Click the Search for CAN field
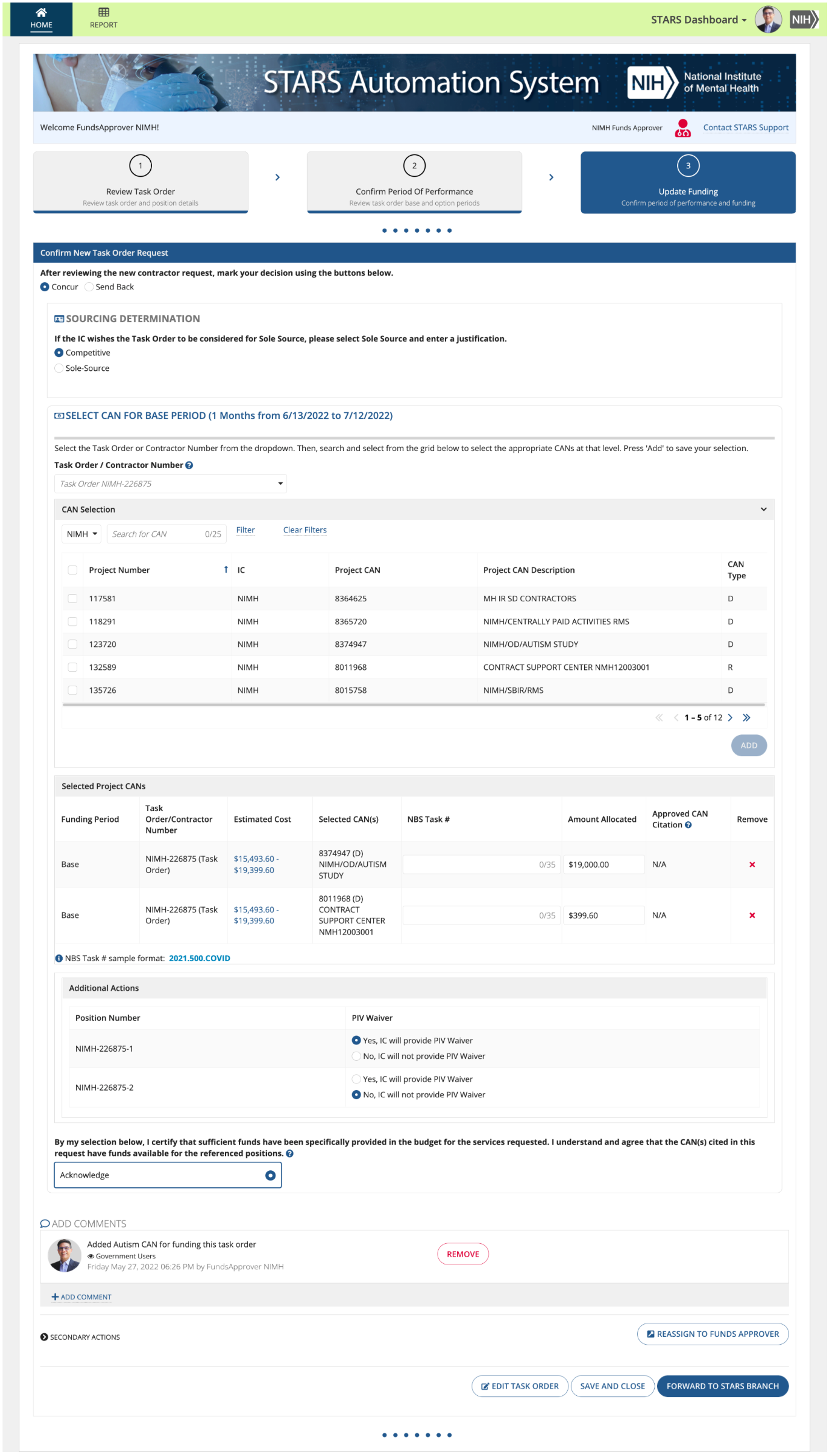Screen dimensions: 833x1456 [166, 534]
